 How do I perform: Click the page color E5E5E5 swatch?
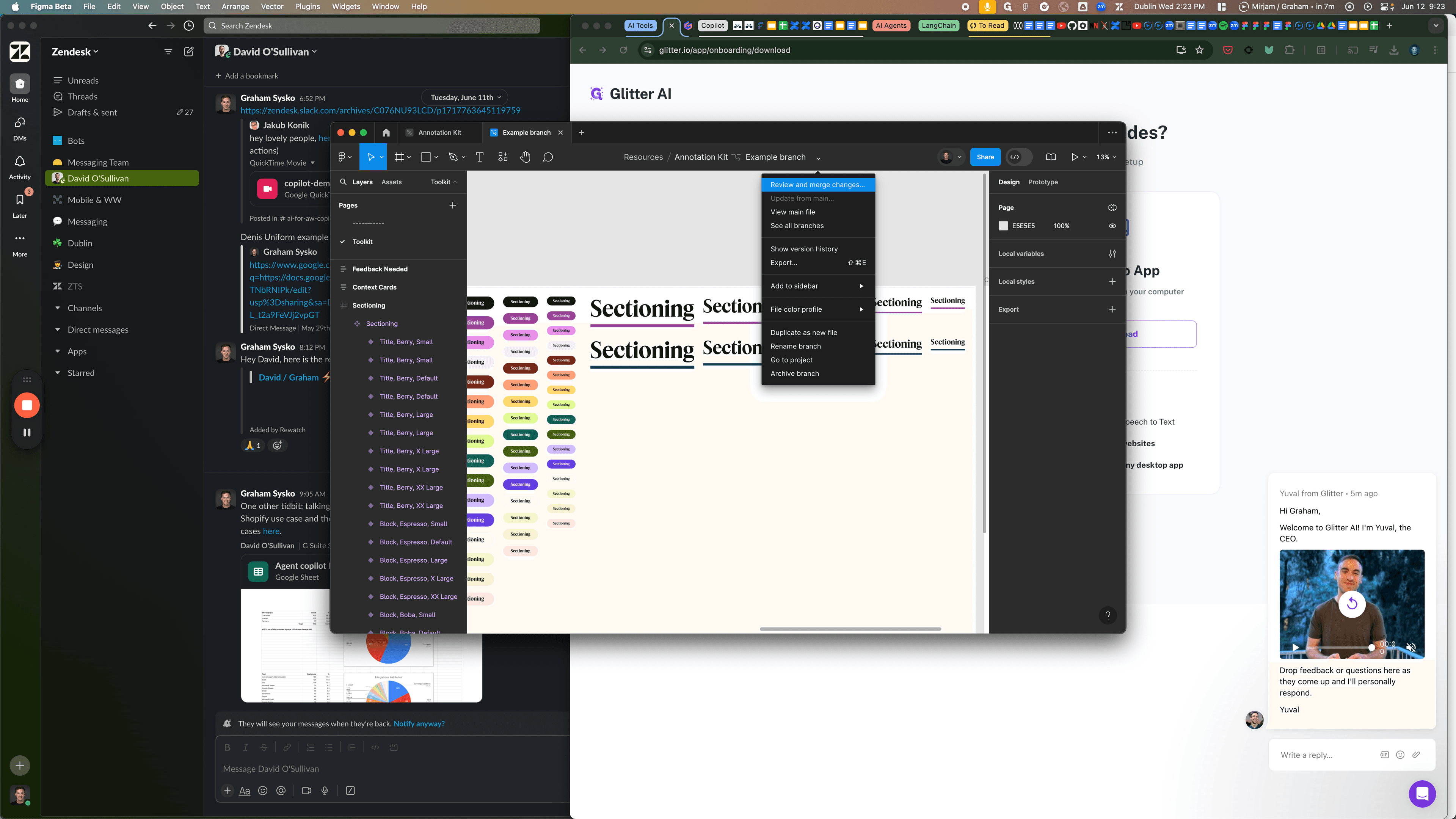coord(1003,226)
